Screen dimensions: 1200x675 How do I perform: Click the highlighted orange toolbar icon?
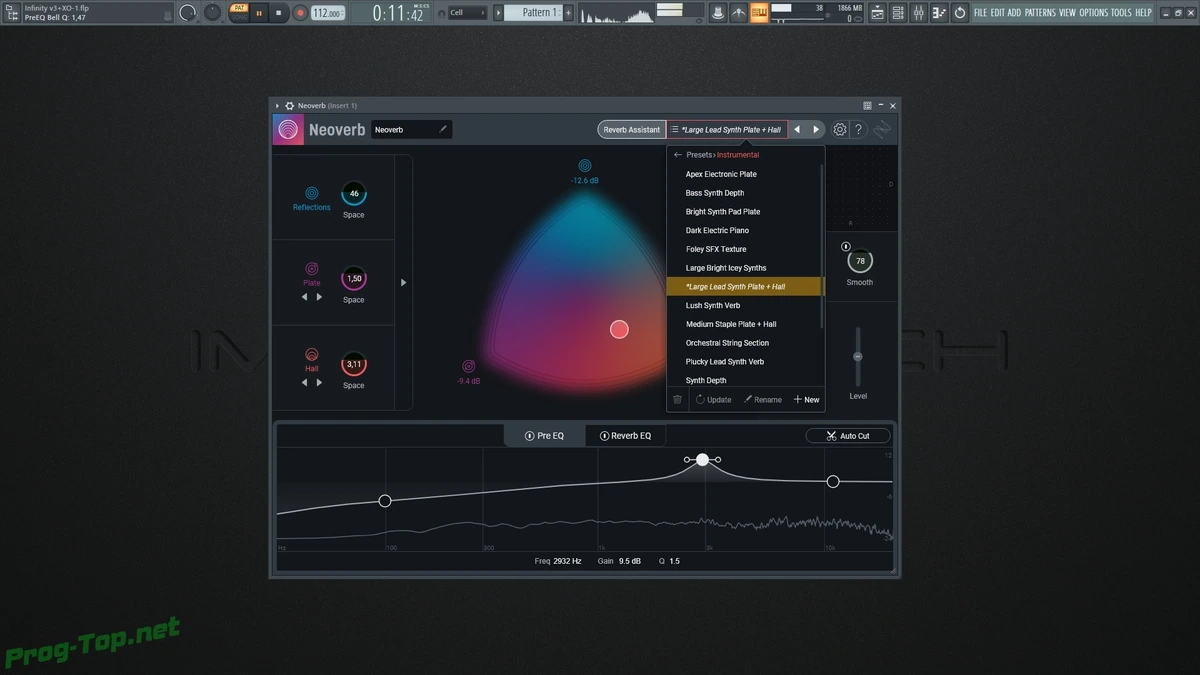(x=759, y=13)
